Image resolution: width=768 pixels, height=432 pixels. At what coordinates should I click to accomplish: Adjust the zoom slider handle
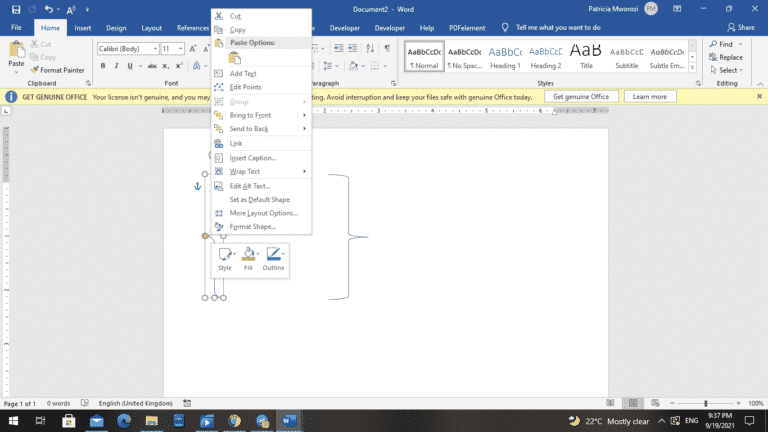706,404
